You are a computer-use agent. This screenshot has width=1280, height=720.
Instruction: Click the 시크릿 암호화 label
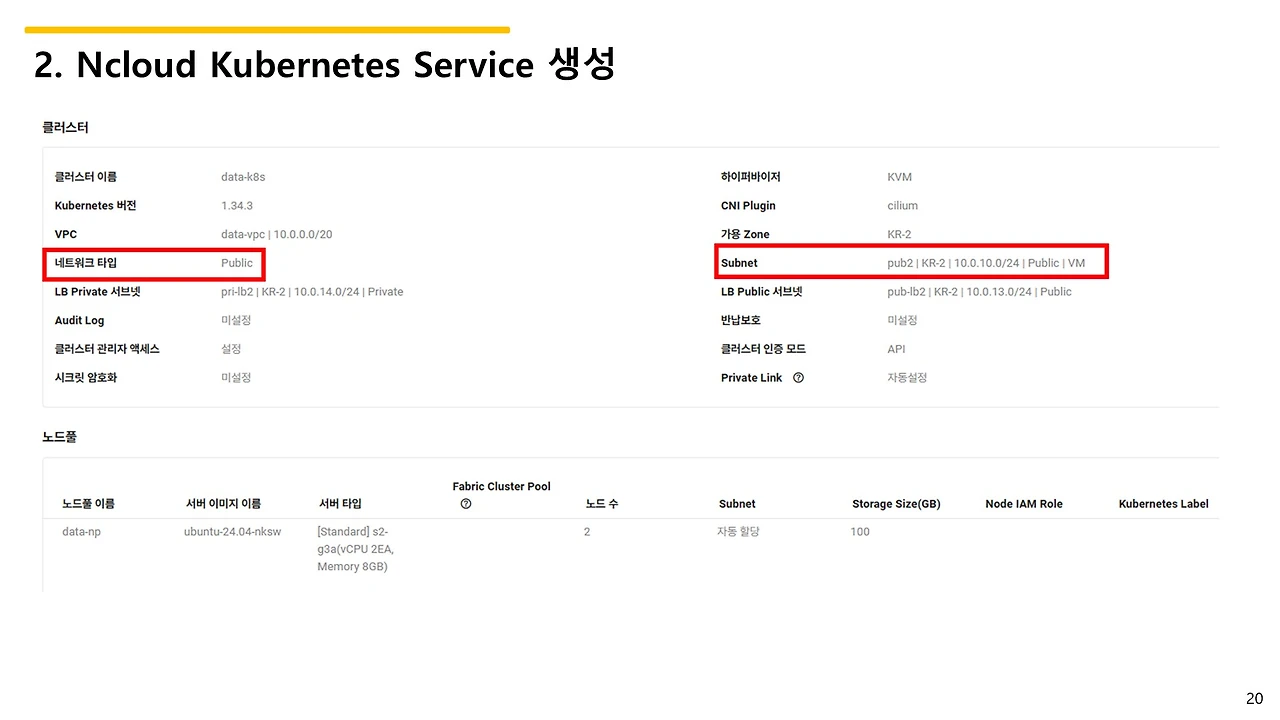point(86,378)
